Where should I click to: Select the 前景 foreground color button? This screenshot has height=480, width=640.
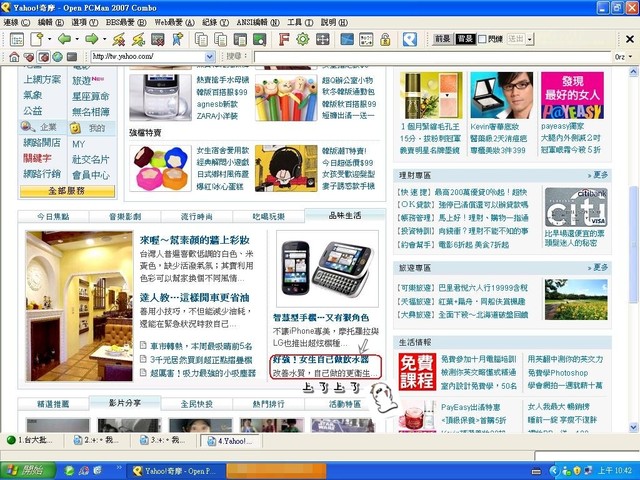[442, 39]
